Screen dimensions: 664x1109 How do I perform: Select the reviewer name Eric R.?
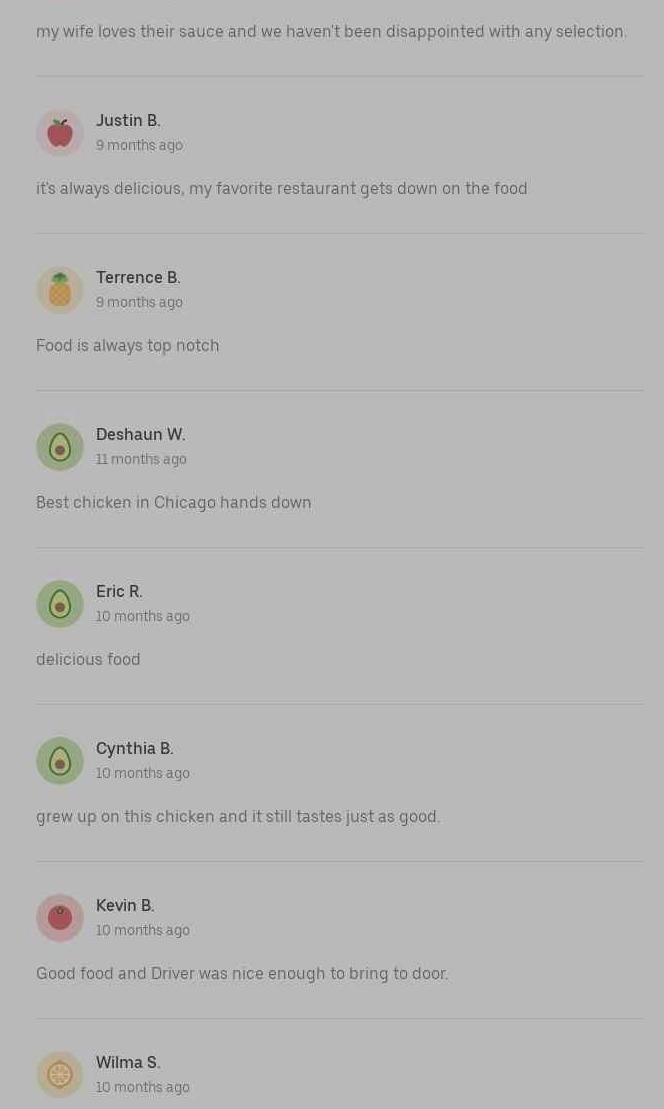click(119, 591)
